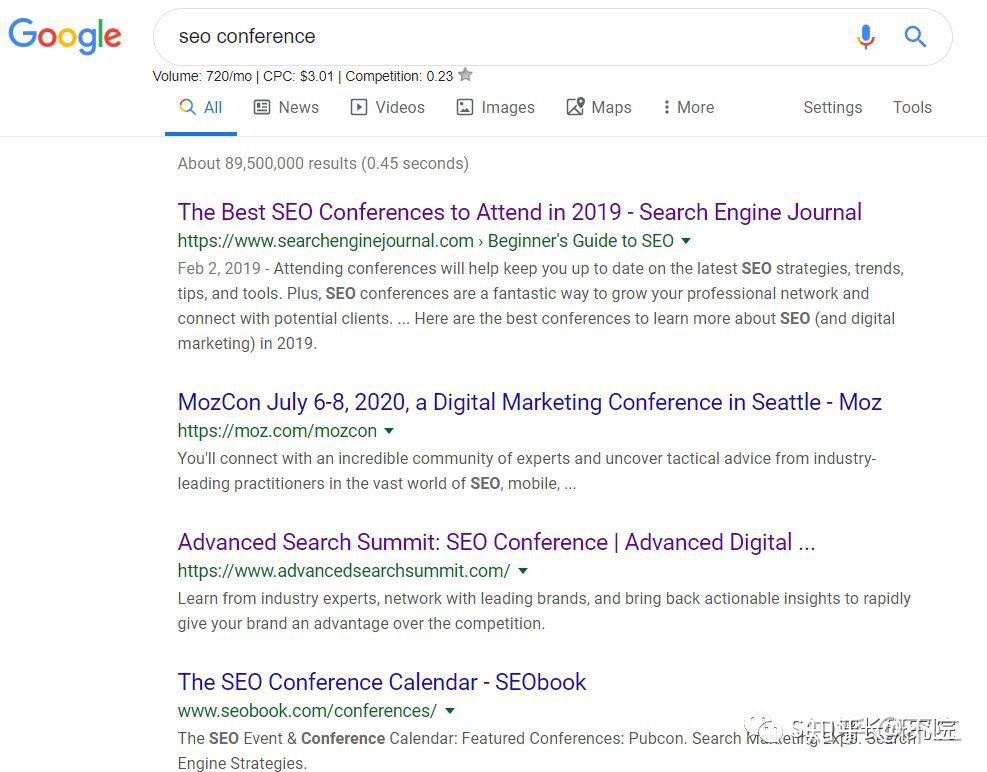This screenshot has width=987, height=772.
Task: Open the SEO Conference Calendar SEObook link
Action: pyautogui.click(x=381, y=682)
